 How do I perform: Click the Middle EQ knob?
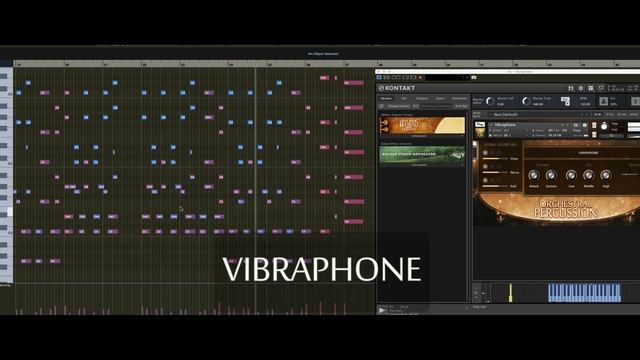[x=588, y=176]
